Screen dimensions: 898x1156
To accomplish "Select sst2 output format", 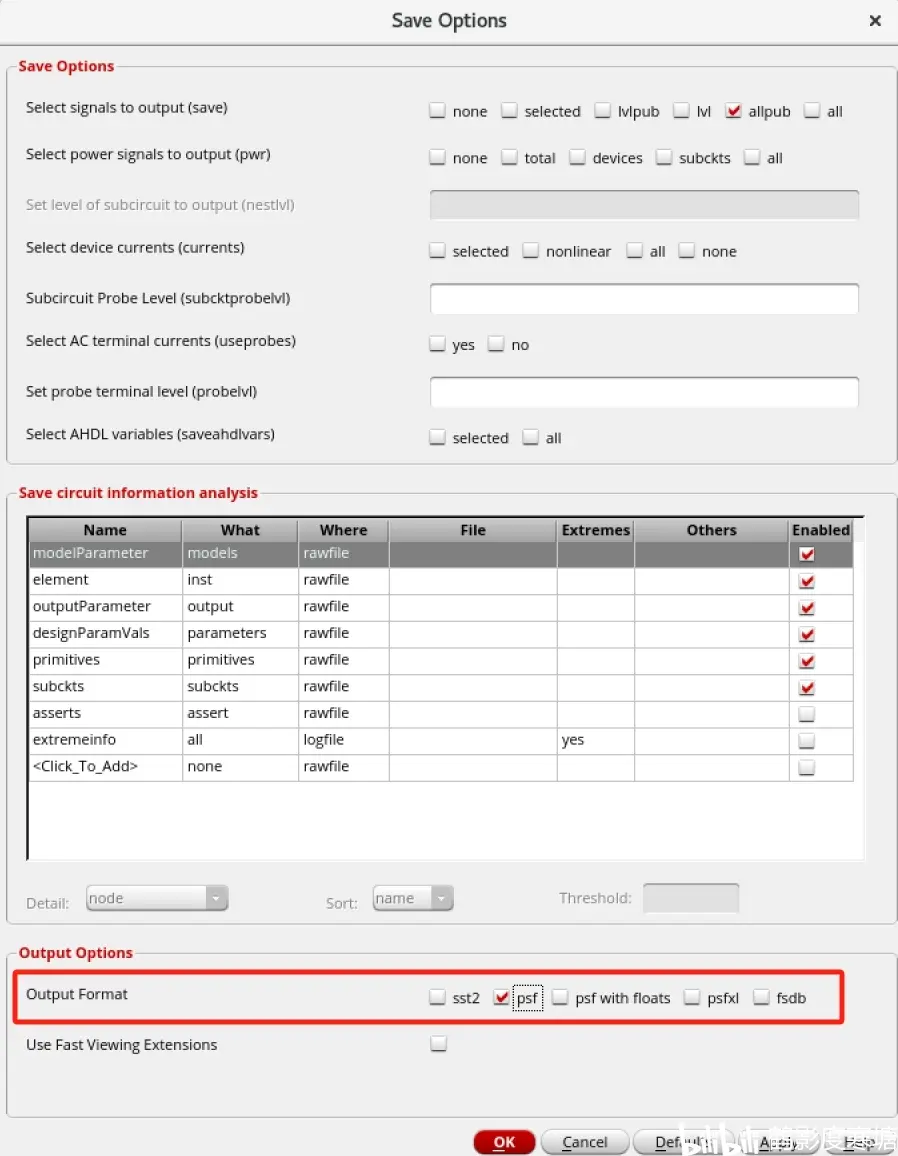I will (x=437, y=997).
